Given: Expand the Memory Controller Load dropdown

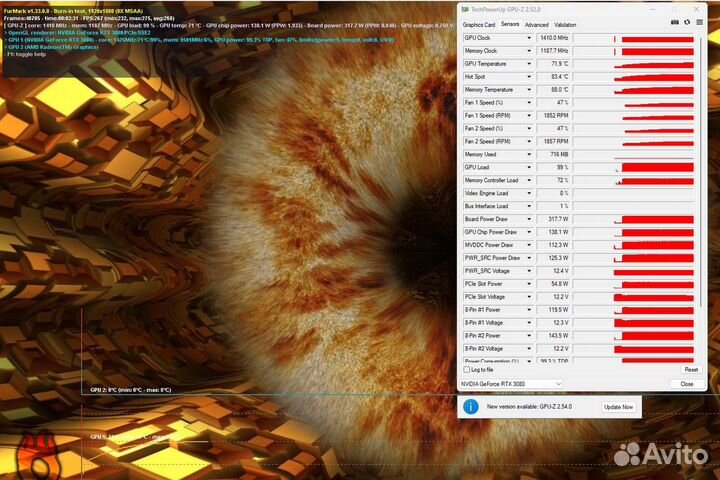Looking at the screenshot, I should pos(529,181).
